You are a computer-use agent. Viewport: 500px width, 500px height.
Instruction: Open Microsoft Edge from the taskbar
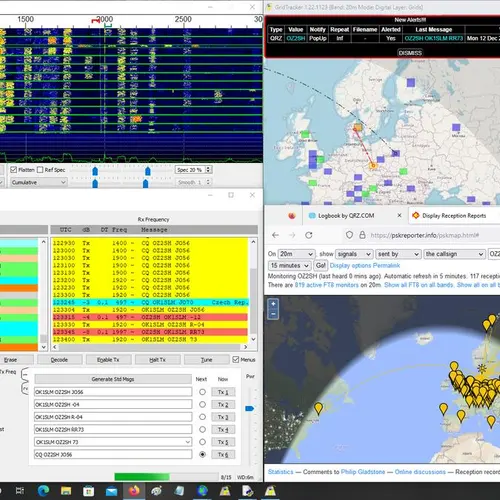pos(43,490)
